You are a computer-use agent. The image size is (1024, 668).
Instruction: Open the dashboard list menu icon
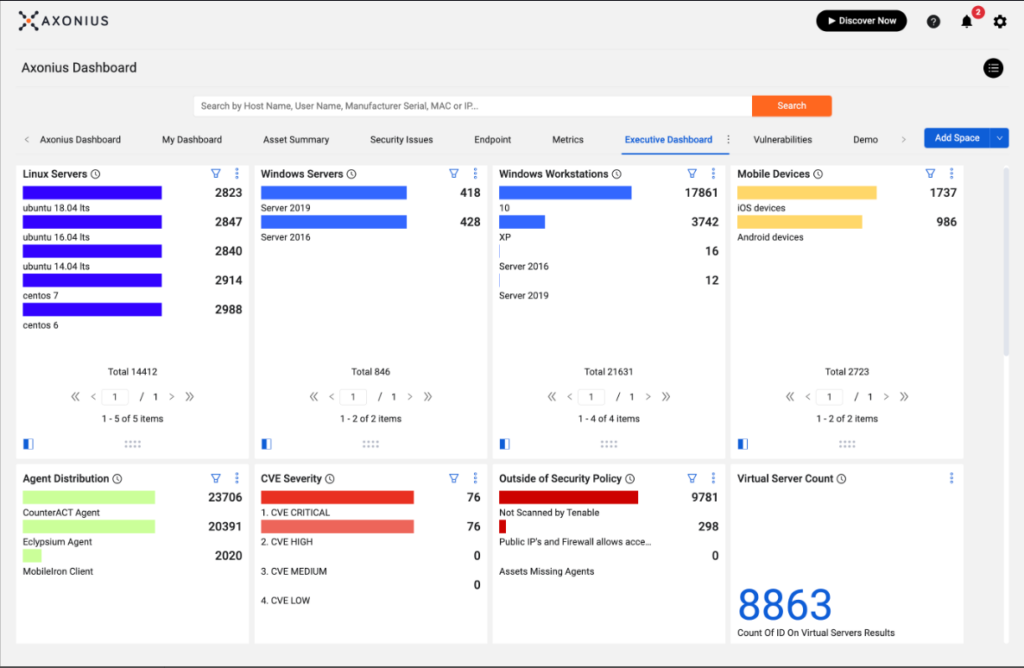993,68
